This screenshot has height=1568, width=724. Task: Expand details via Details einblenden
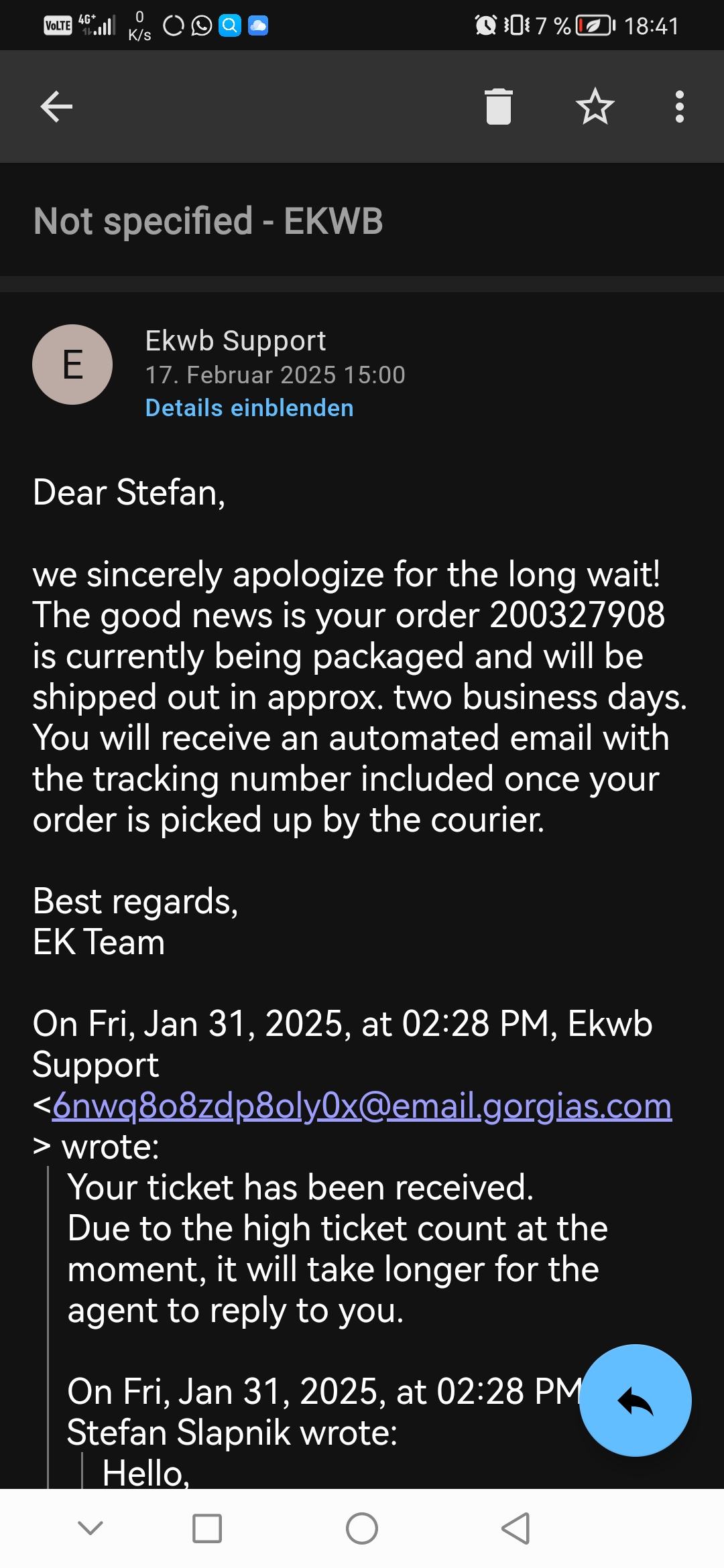pos(249,408)
